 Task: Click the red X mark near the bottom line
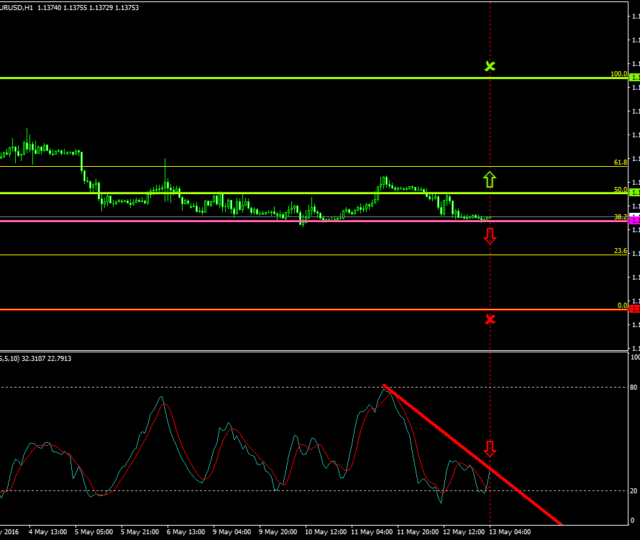pos(490,319)
